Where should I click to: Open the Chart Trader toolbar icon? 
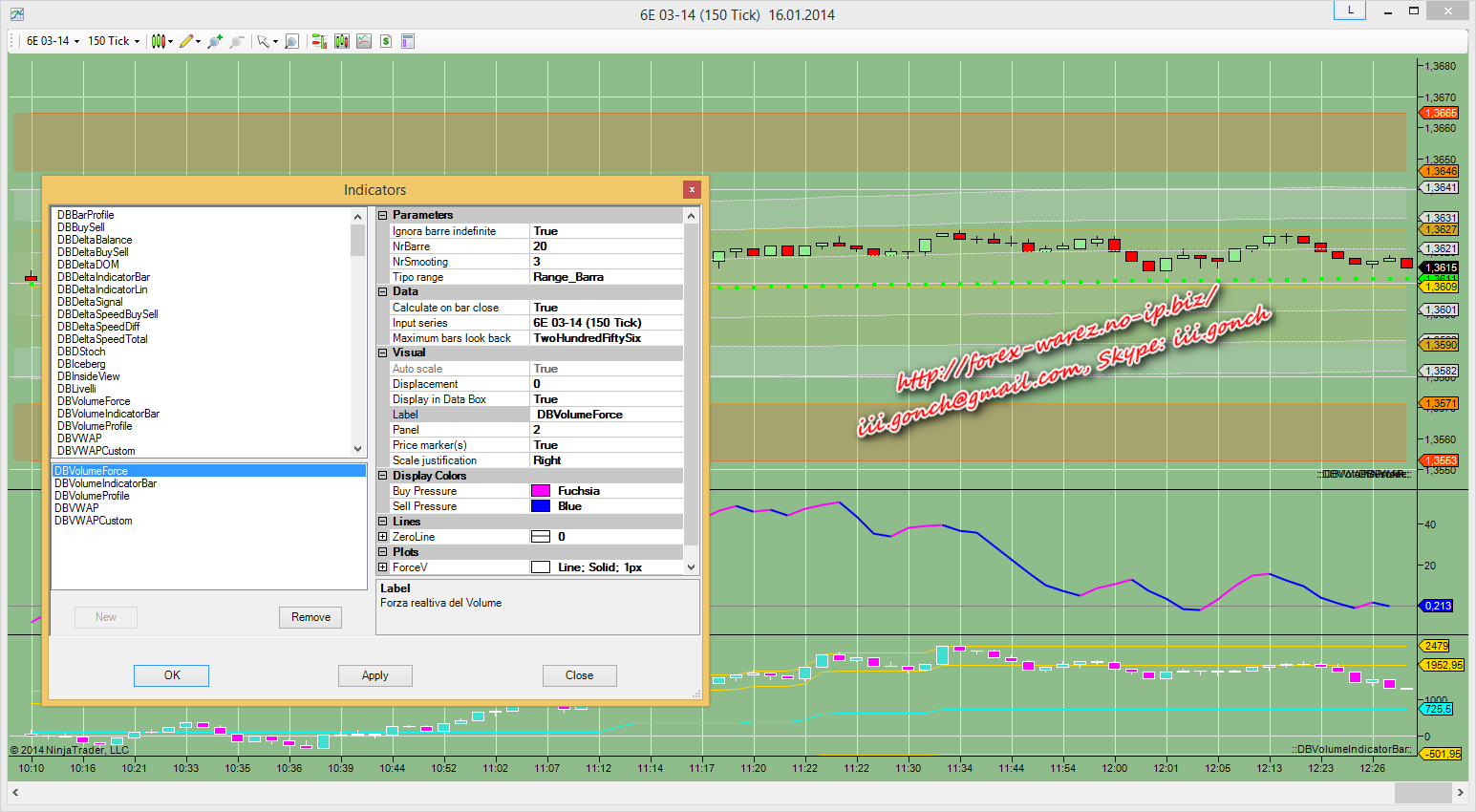pyautogui.click(x=319, y=41)
